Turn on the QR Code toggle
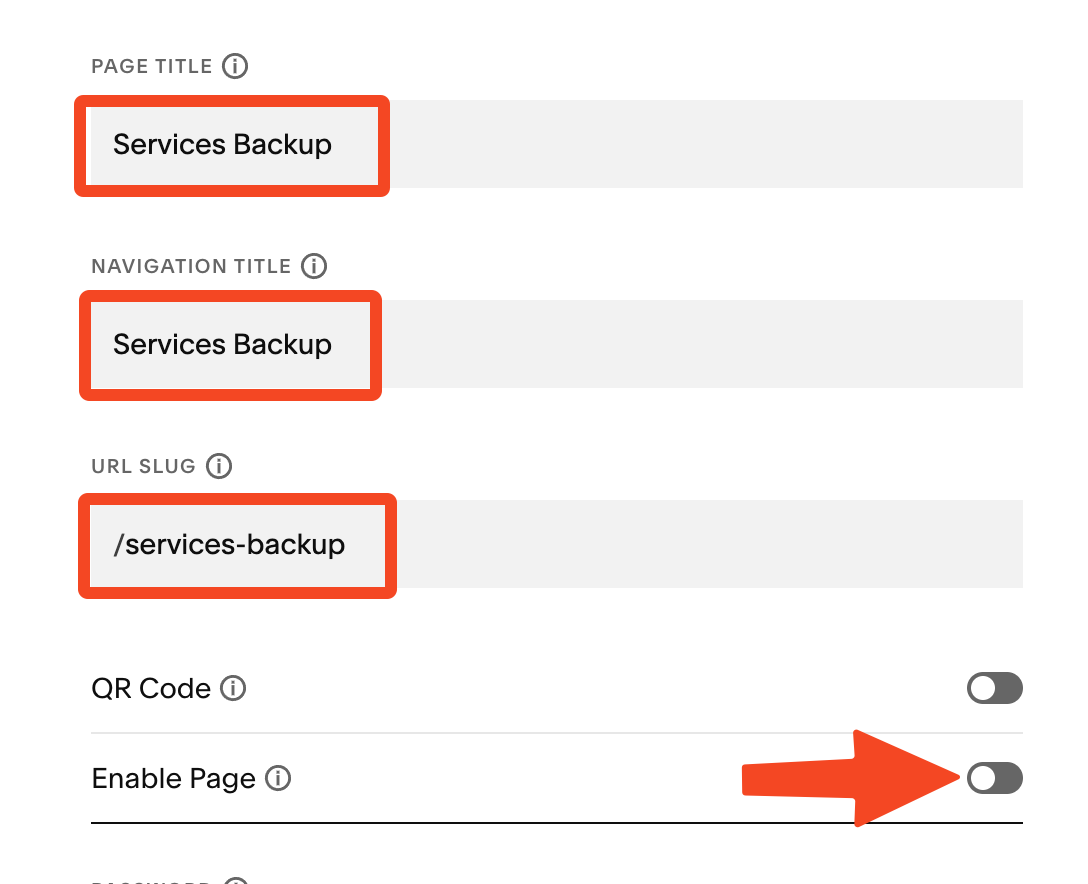This screenshot has width=1088, height=884. [994, 688]
